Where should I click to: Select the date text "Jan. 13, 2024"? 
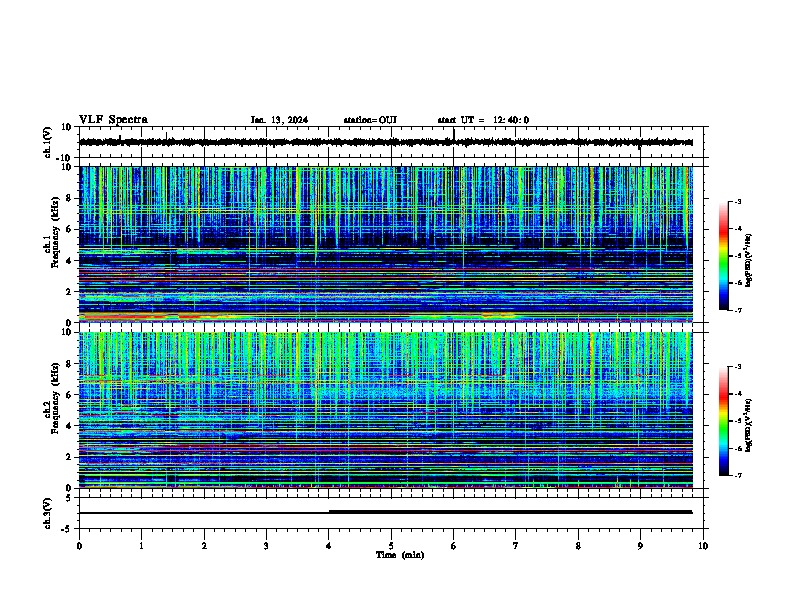[279, 120]
